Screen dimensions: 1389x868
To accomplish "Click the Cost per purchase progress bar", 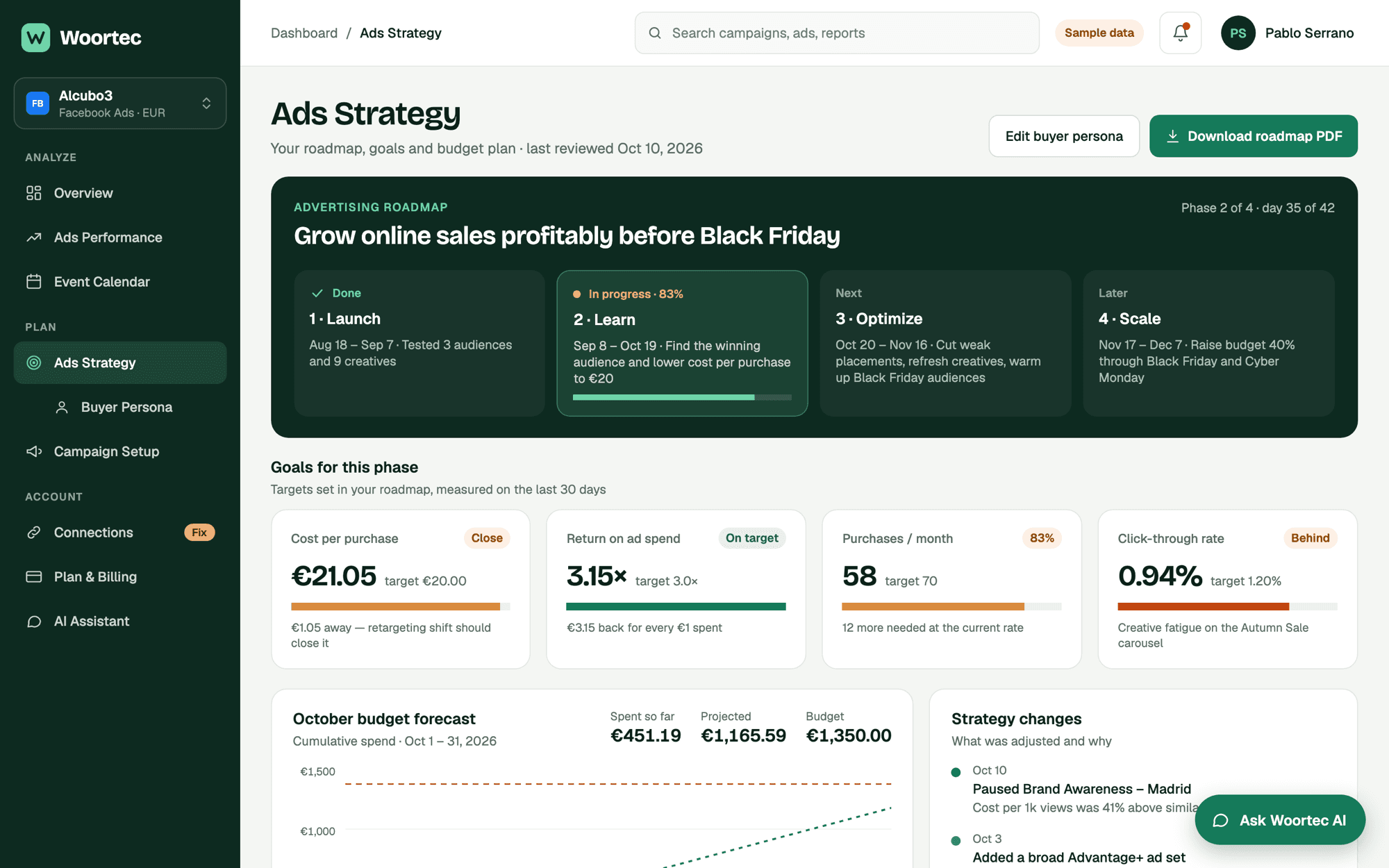I will tap(401, 606).
